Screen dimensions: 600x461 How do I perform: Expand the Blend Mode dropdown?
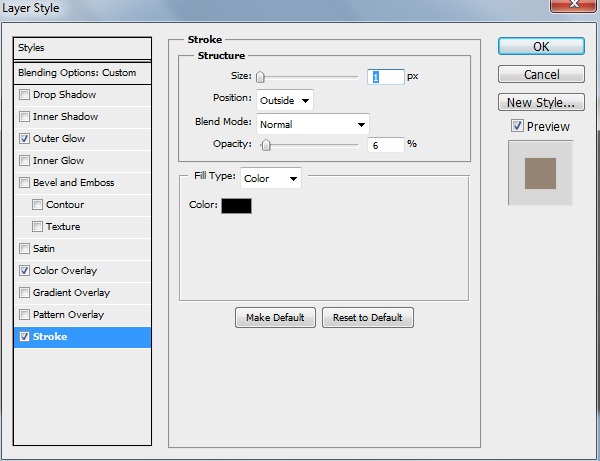tap(313, 125)
